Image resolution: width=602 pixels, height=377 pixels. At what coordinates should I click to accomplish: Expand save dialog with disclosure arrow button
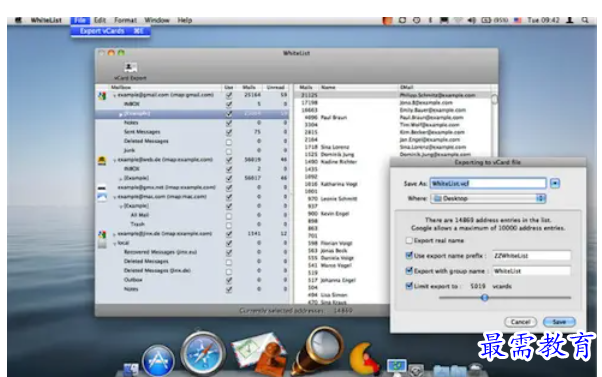pos(555,184)
